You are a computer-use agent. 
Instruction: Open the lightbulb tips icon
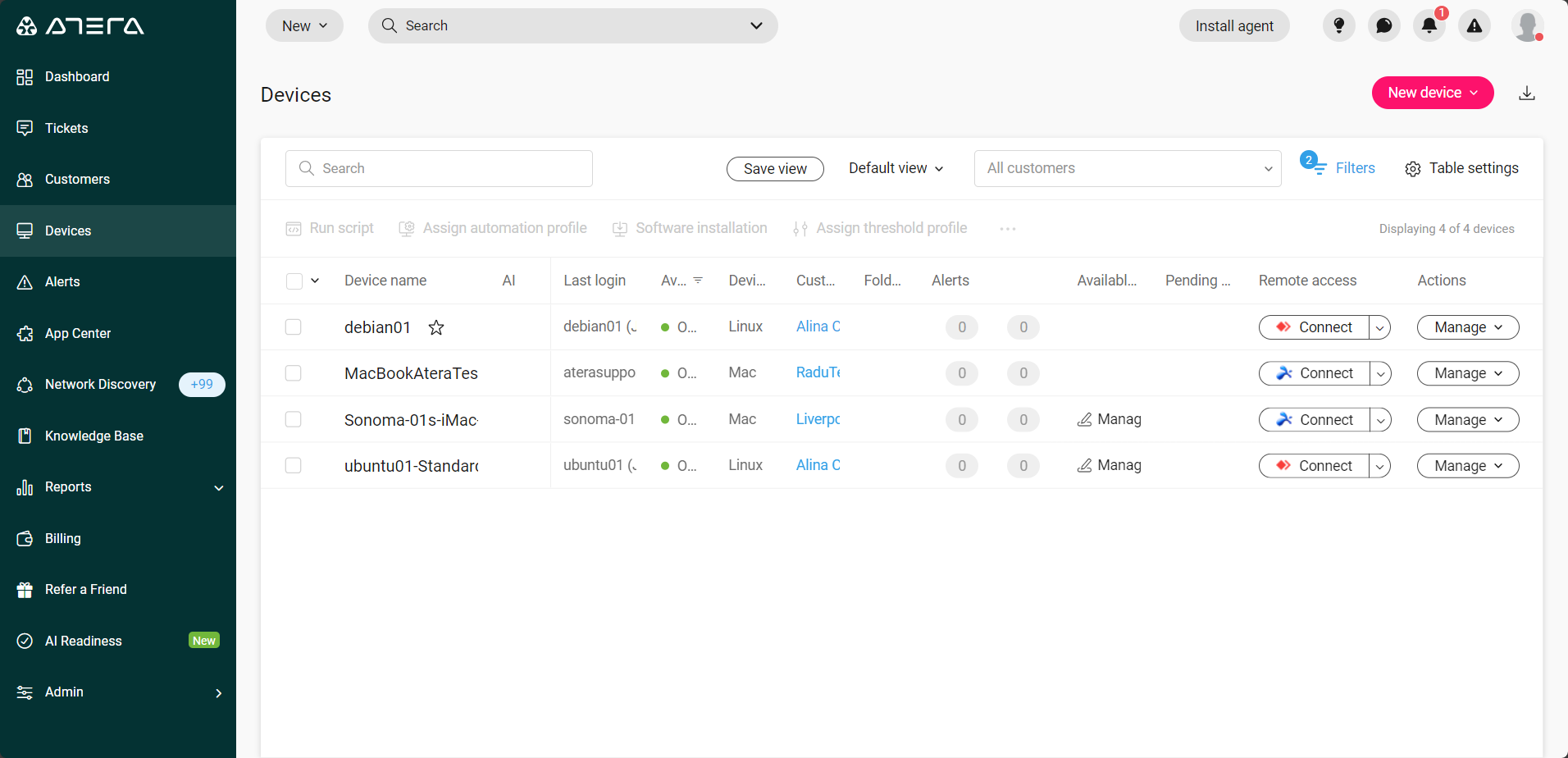click(1339, 26)
